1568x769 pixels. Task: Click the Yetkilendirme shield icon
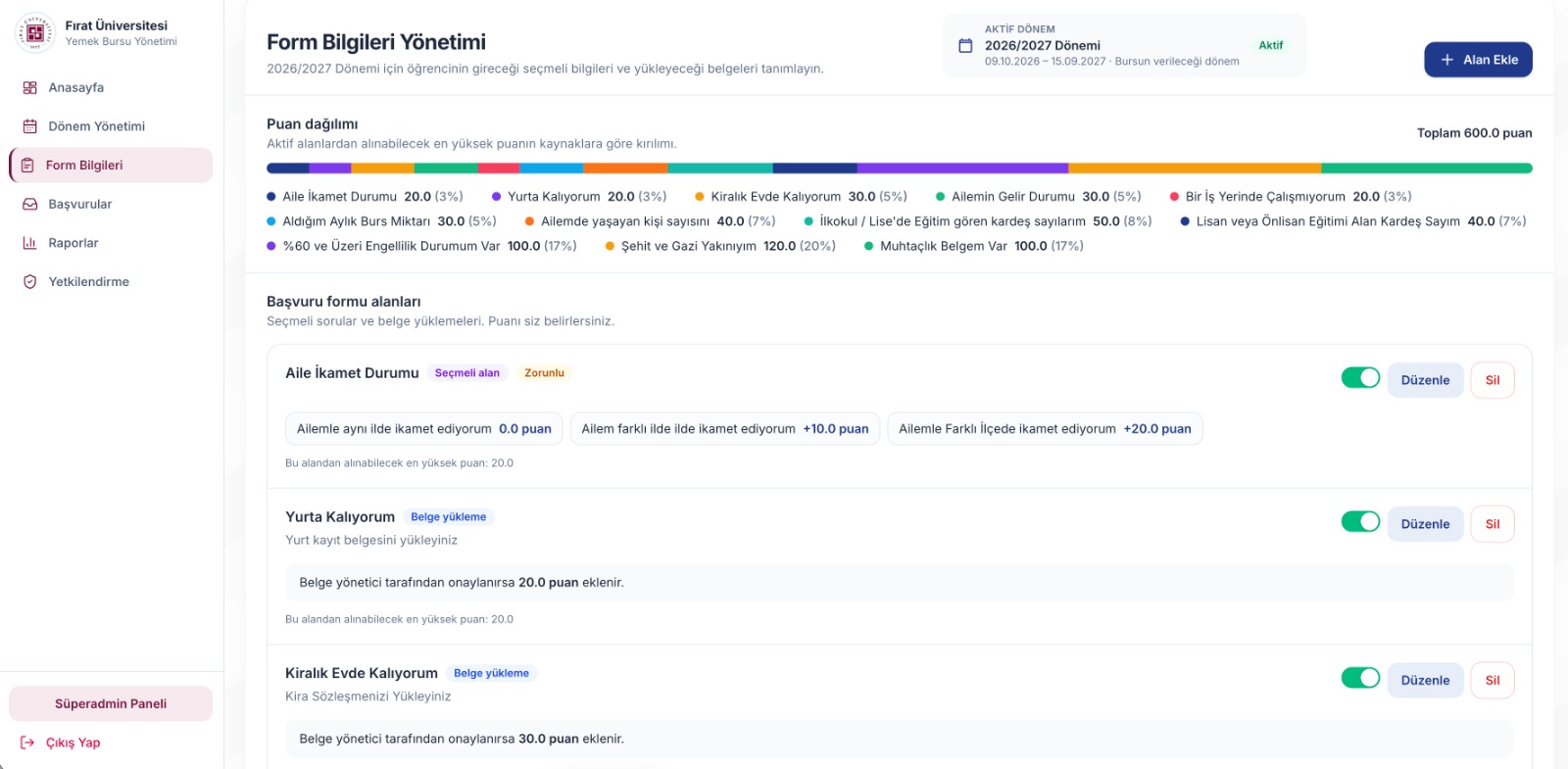[x=29, y=282]
